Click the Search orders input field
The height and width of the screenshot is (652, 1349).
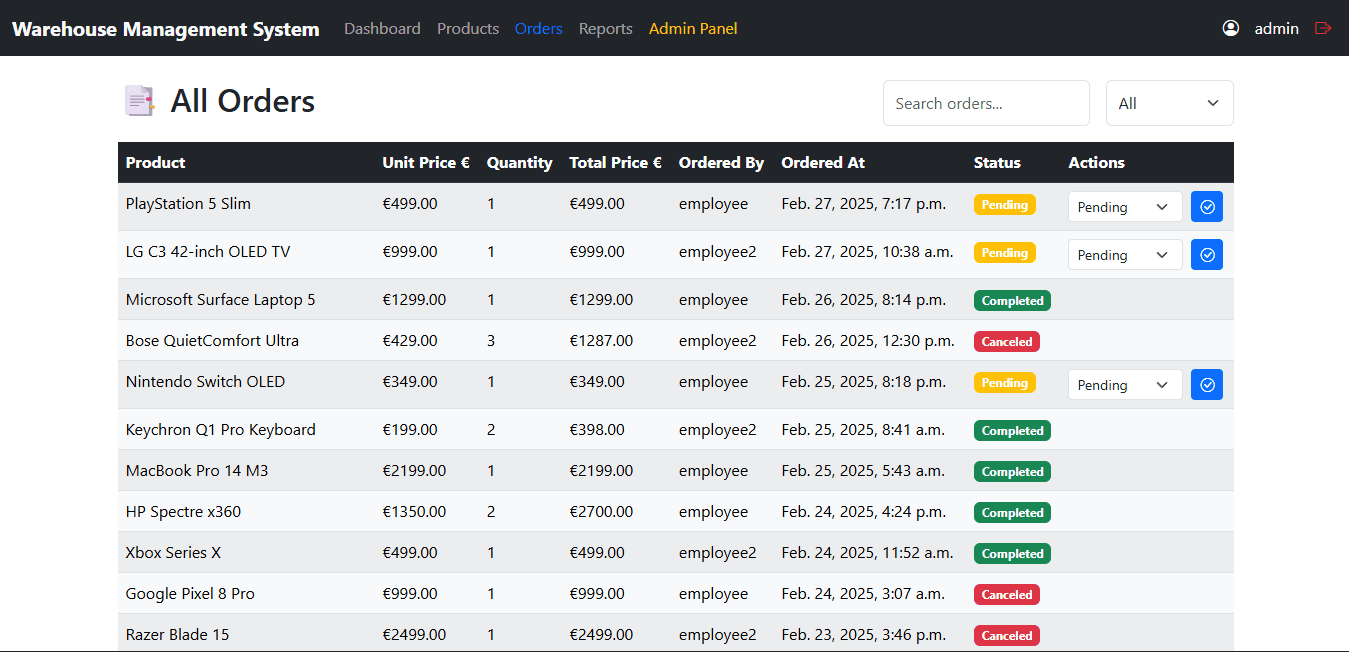click(x=985, y=102)
